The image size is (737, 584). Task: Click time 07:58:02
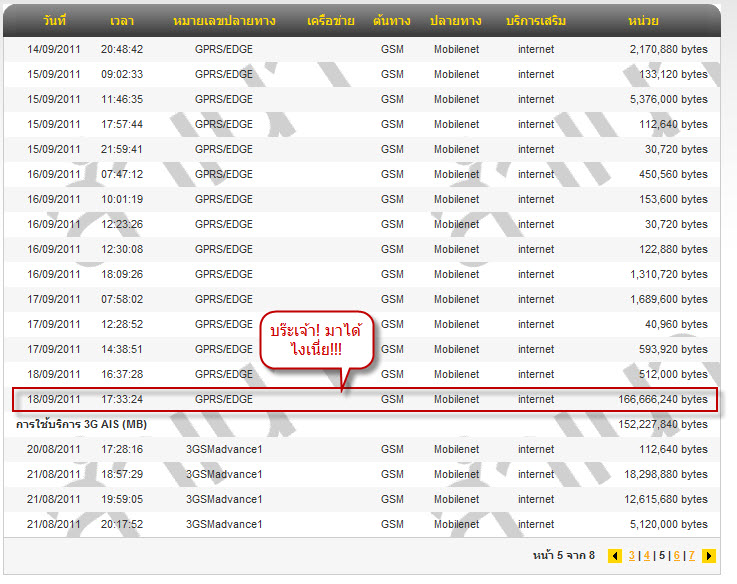[122, 299]
